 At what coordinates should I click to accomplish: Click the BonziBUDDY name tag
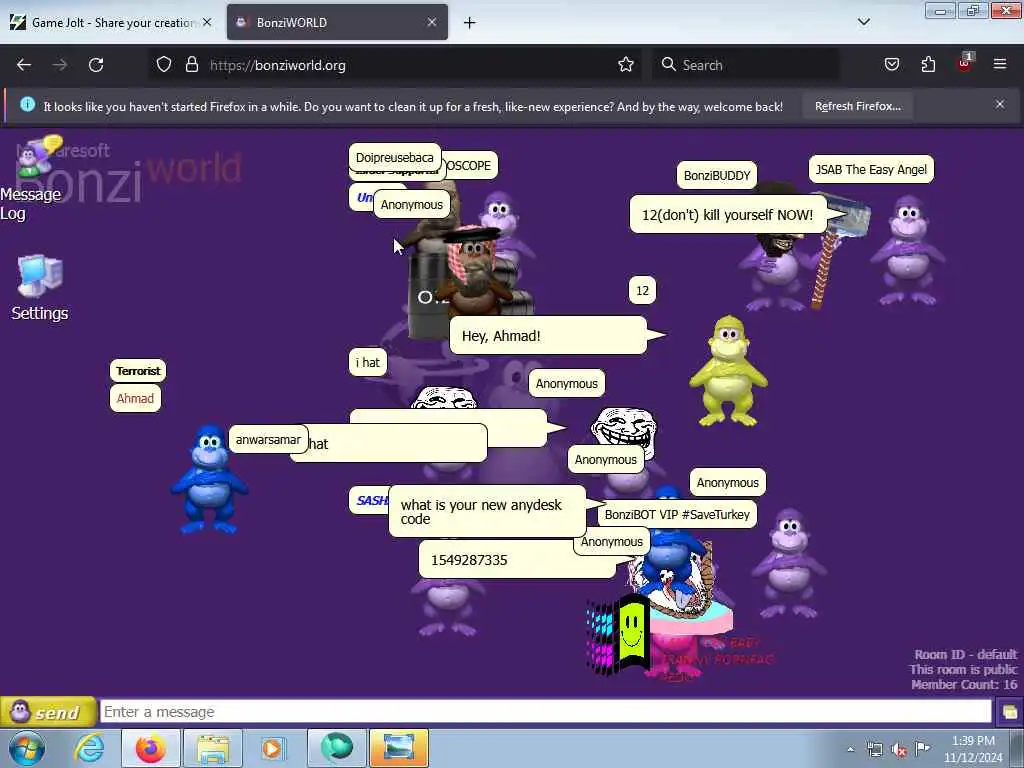(716, 175)
